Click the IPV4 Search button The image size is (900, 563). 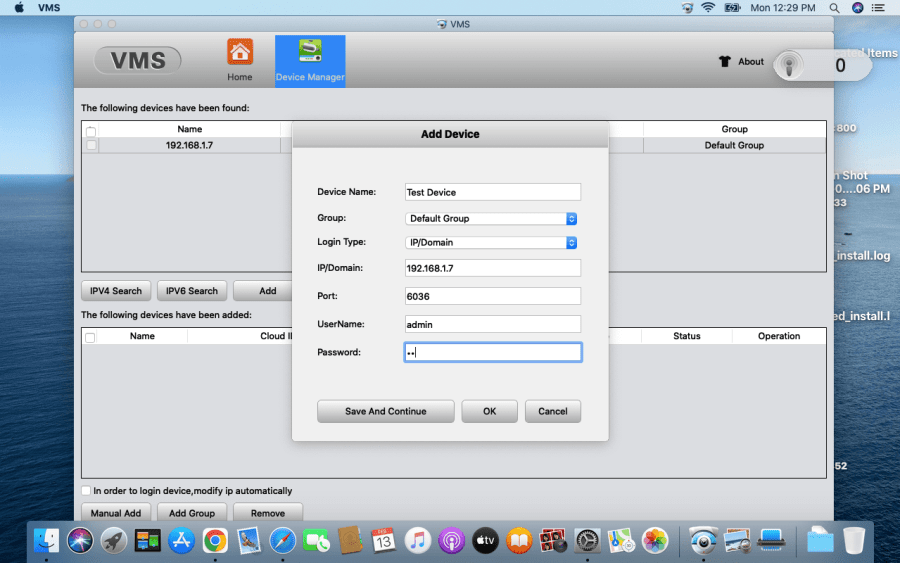pos(116,291)
